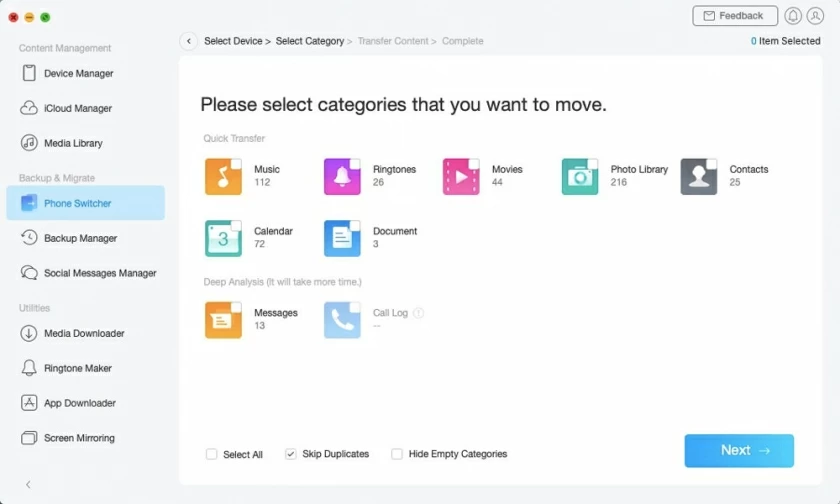Enable the Select All checkbox

point(212,454)
